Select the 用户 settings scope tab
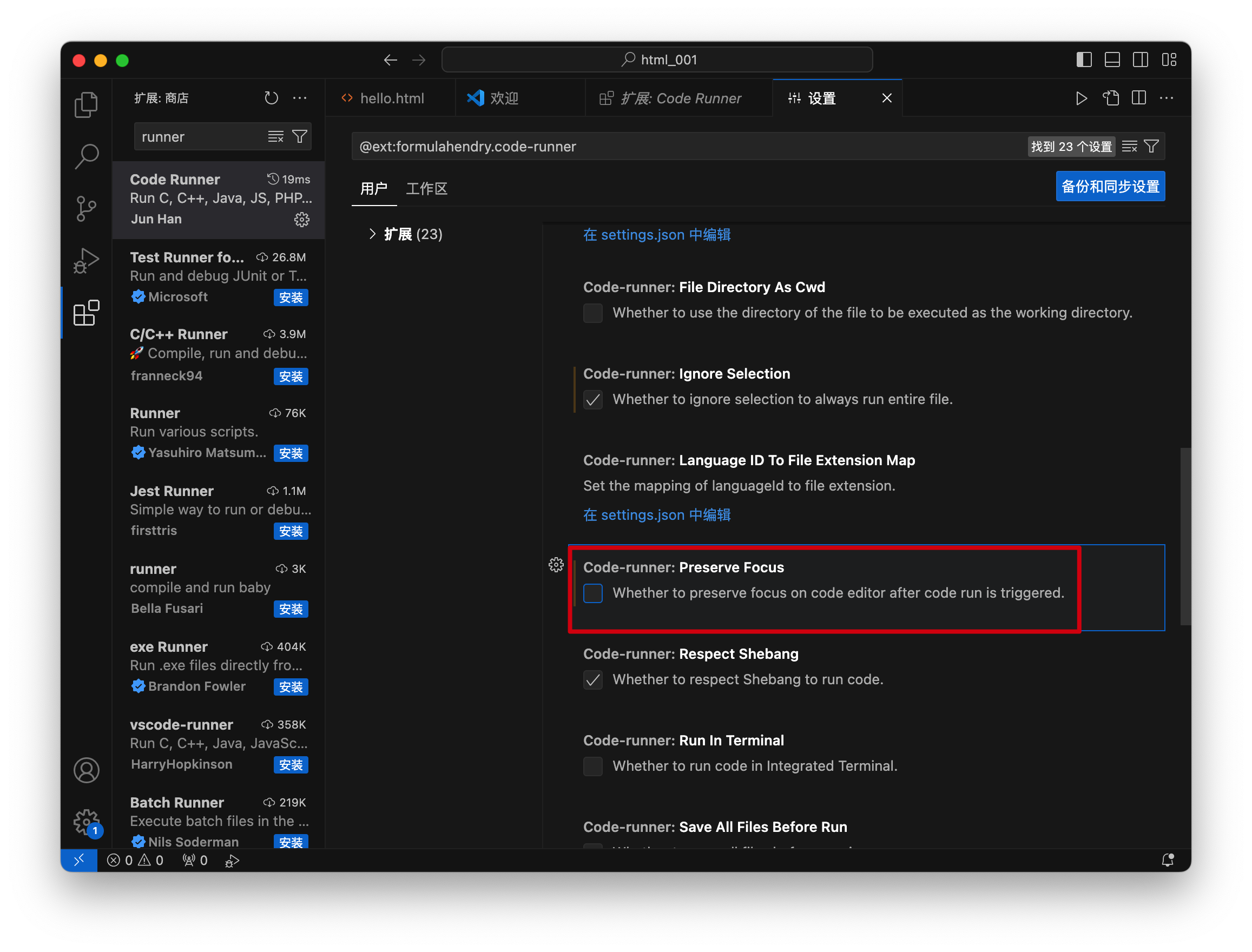Viewport: 1252px width, 952px height. point(374,189)
